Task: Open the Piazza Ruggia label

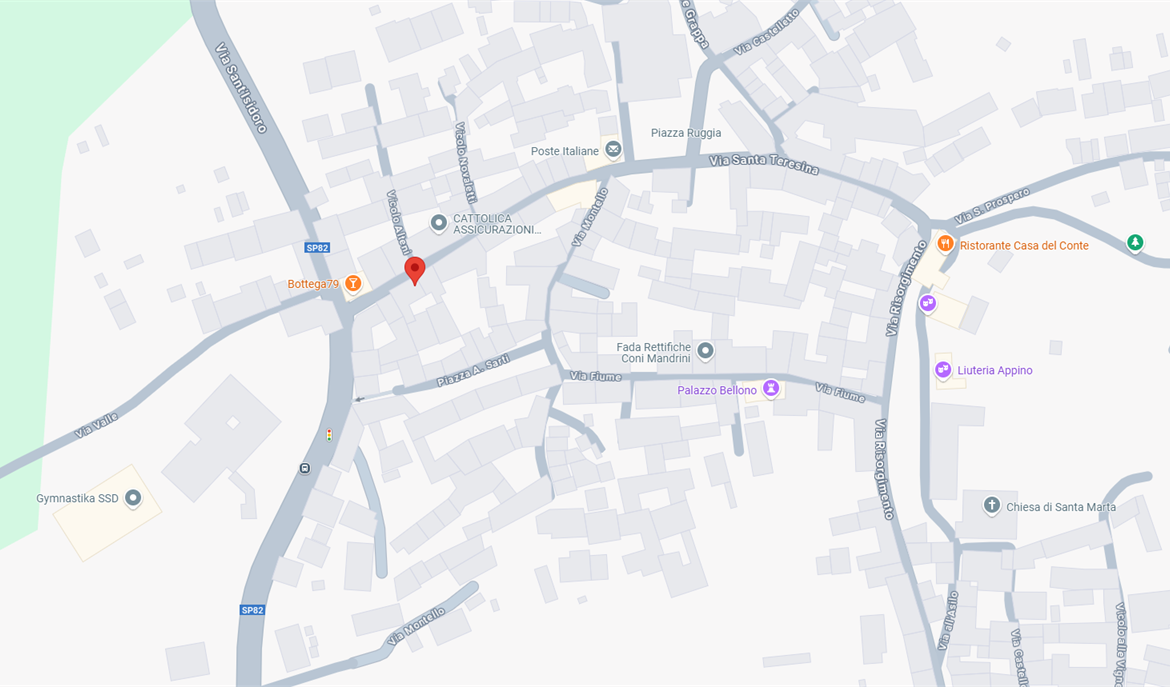Action: (x=686, y=133)
